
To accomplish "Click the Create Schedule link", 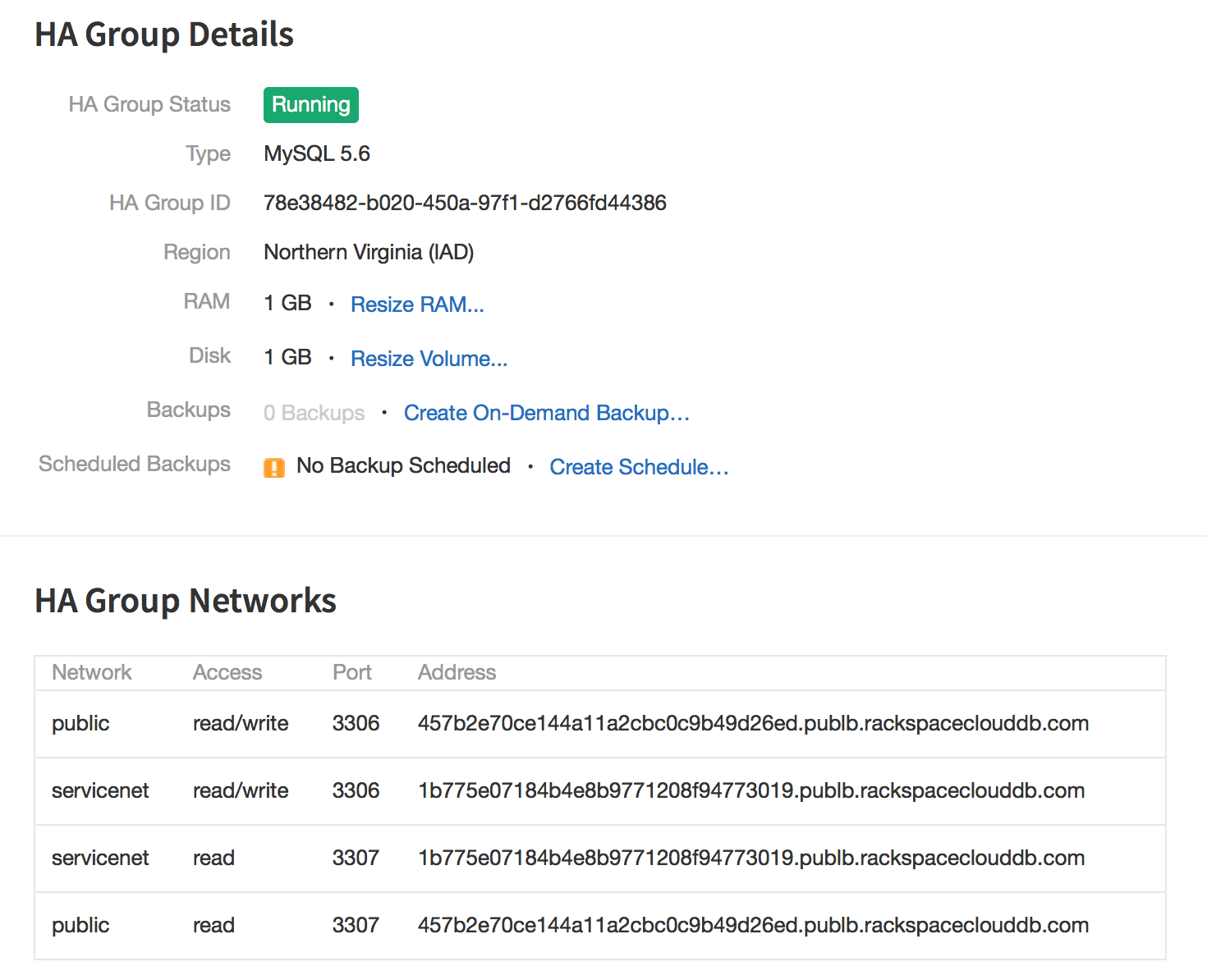I will 639,467.
